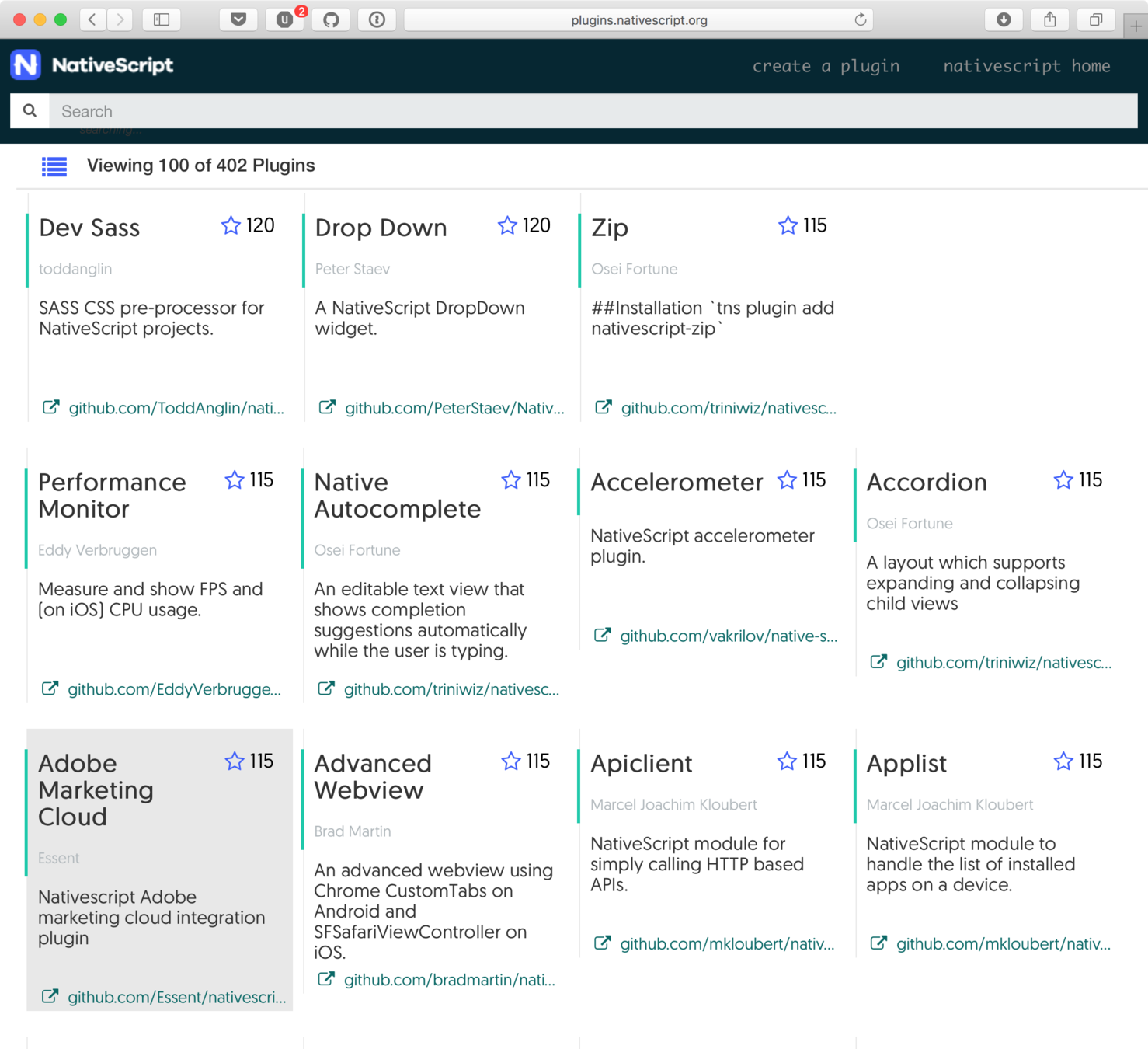
Task: Click the search magnifier icon
Action: (30, 111)
